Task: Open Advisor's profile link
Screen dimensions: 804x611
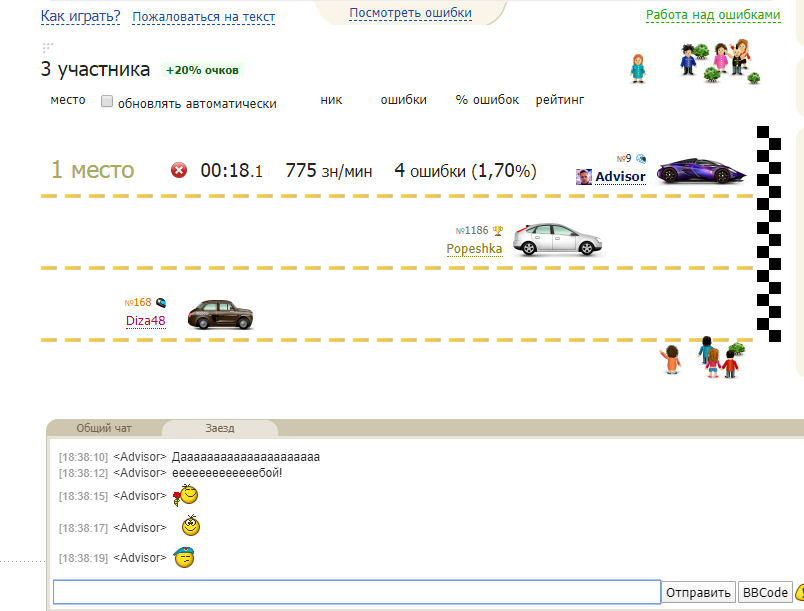Action: 620,177
